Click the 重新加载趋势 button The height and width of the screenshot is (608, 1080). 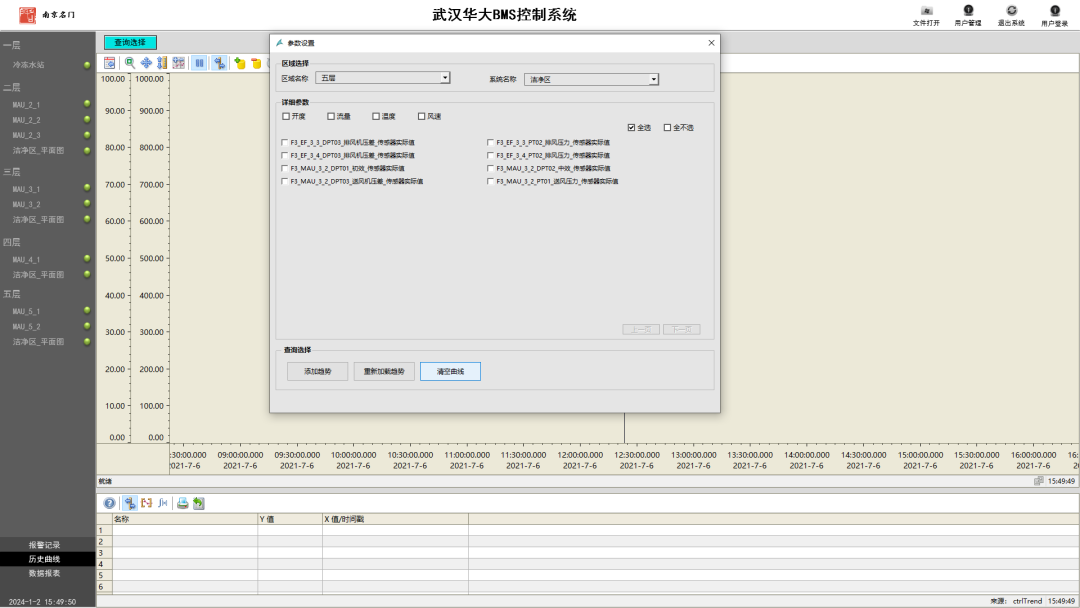pyautogui.click(x=384, y=372)
